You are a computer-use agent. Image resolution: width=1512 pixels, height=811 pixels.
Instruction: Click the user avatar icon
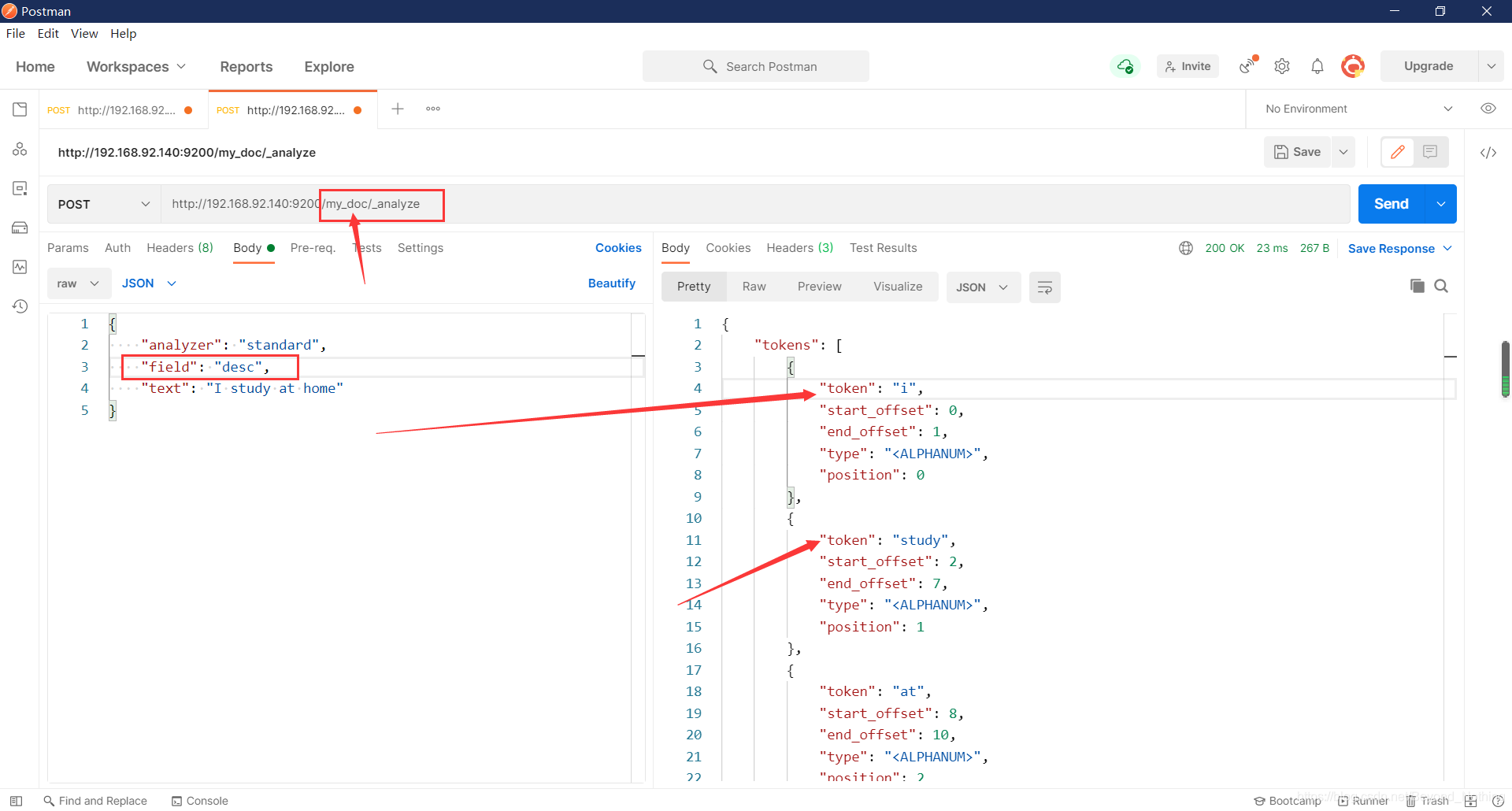coord(1353,66)
